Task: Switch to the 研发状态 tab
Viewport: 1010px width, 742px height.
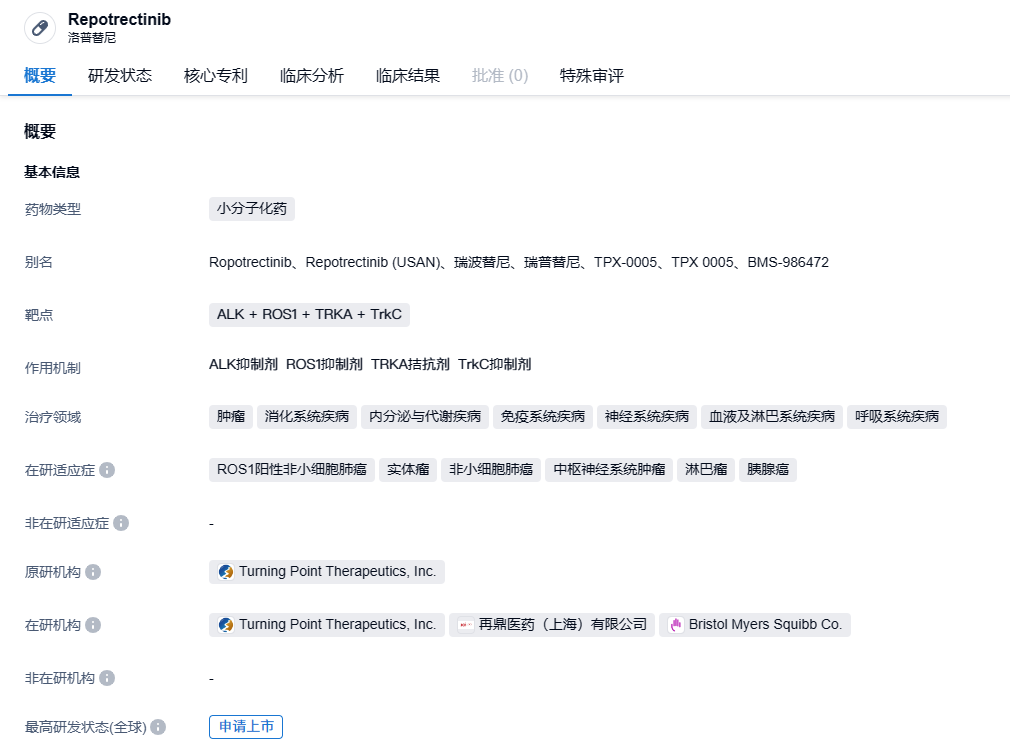Action: (120, 76)
